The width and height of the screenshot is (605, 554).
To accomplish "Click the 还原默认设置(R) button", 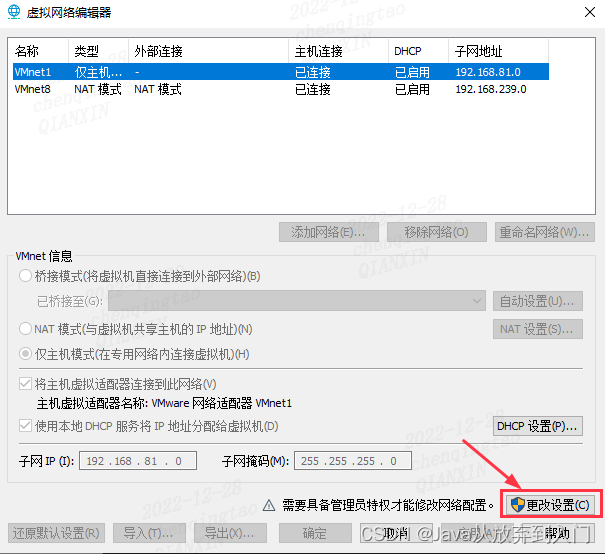I will click(x=56, y=533).
